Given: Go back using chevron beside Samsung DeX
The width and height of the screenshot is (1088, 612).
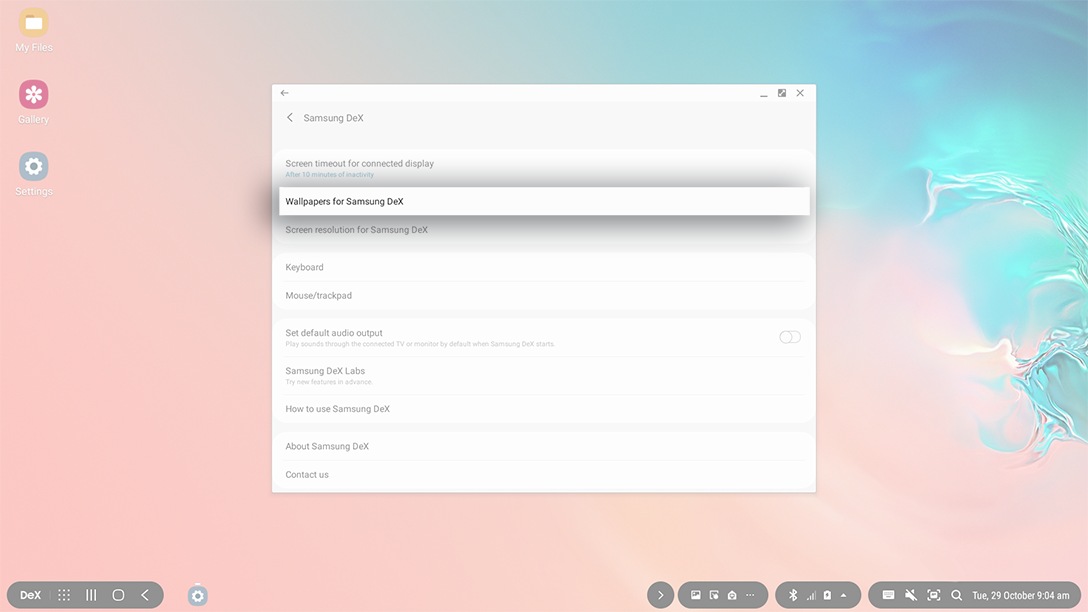Looking at the screenshot, I should click(290, 118).
